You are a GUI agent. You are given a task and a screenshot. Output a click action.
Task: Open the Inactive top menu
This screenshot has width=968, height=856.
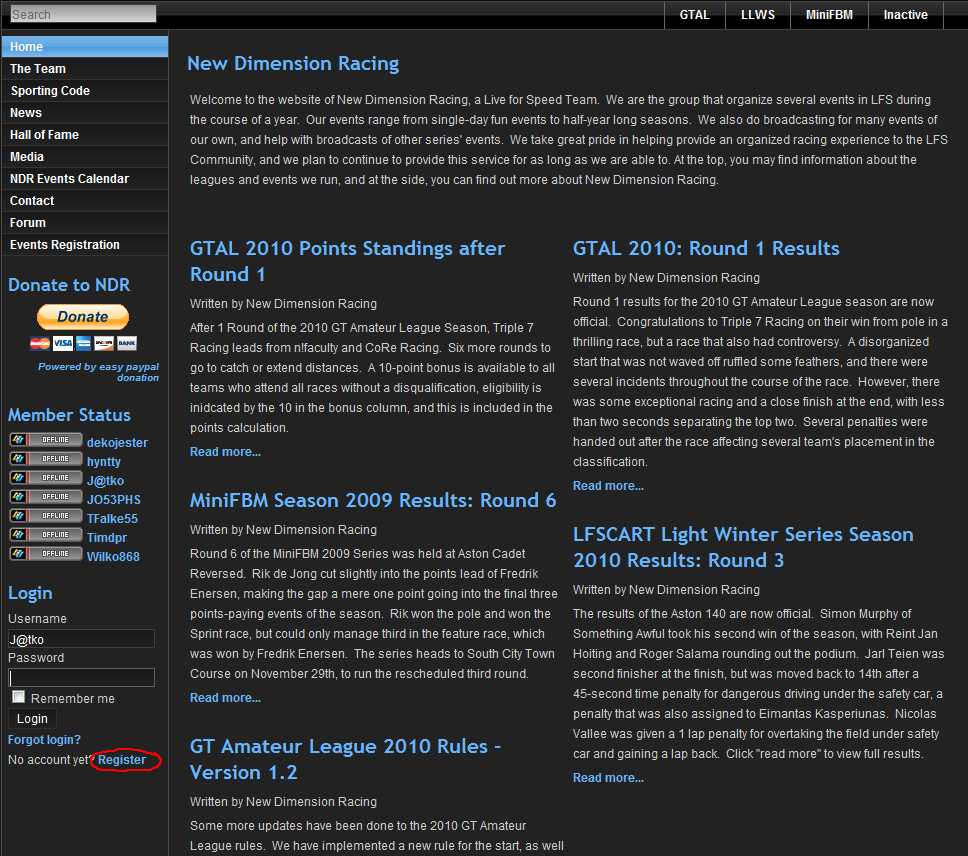pyautogui.click(x=905, y=15)
